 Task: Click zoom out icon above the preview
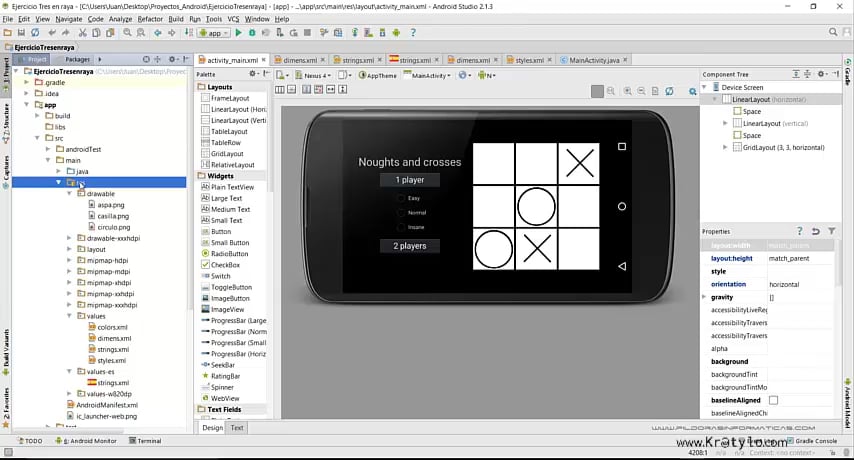(642, 91)
